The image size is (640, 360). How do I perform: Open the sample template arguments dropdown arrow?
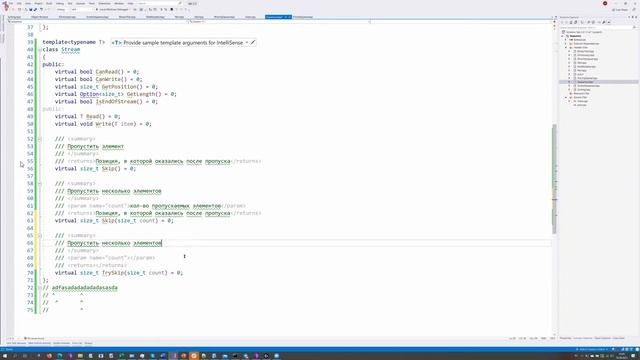tap(247, 42)
